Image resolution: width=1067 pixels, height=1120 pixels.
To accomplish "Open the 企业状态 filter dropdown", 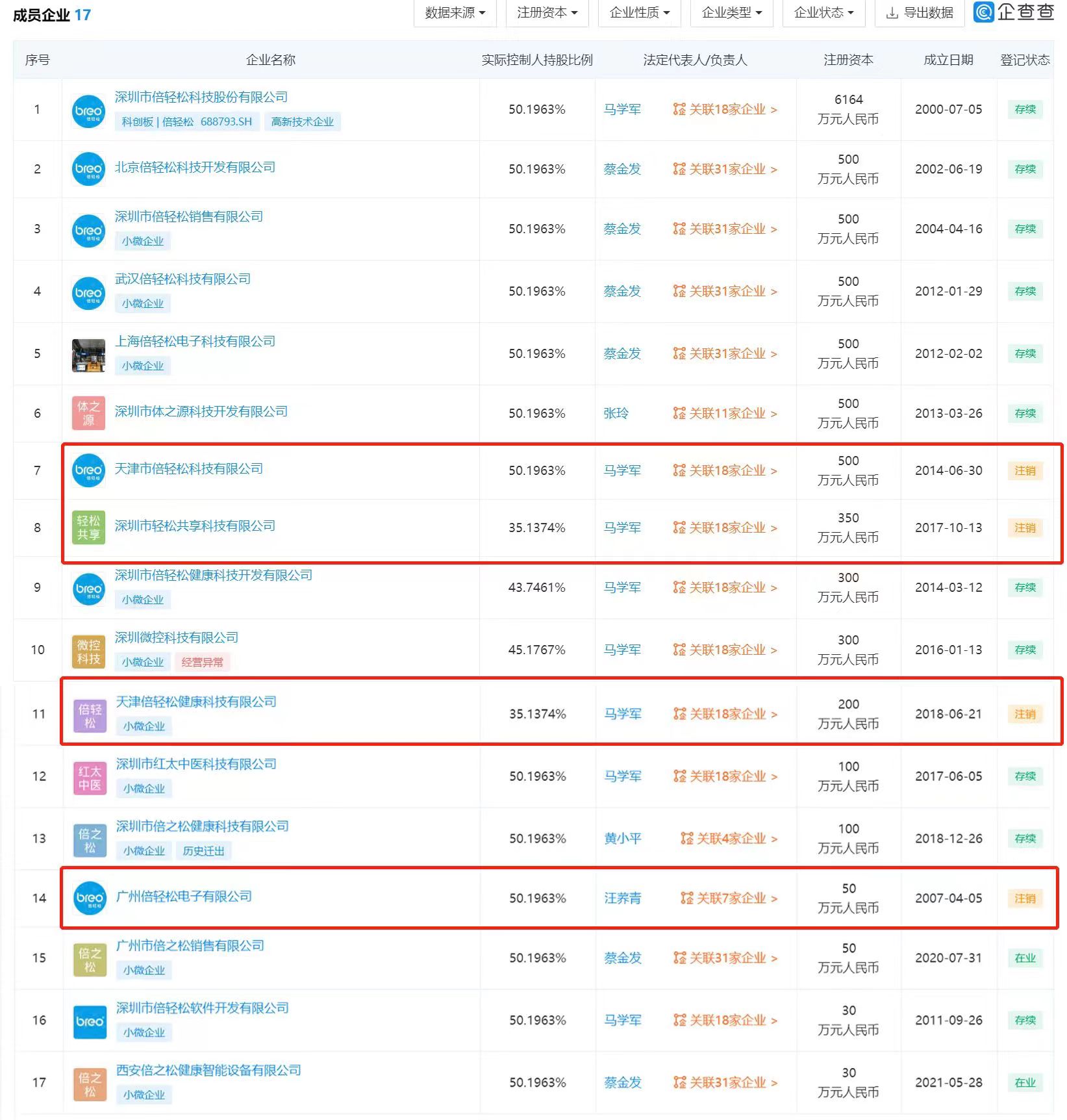I will coord(823,13).
